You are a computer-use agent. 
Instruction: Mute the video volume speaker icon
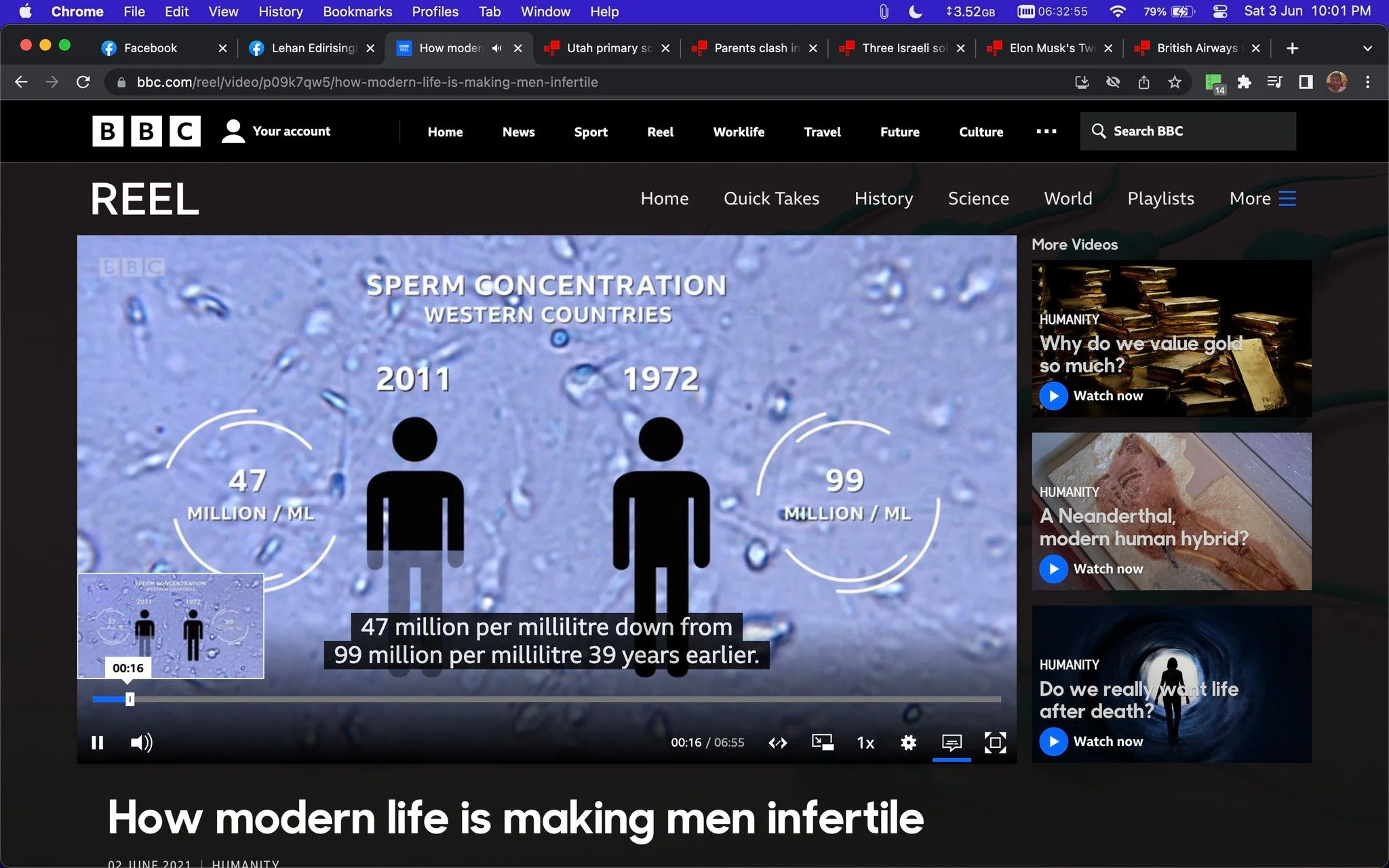point(141,743)
